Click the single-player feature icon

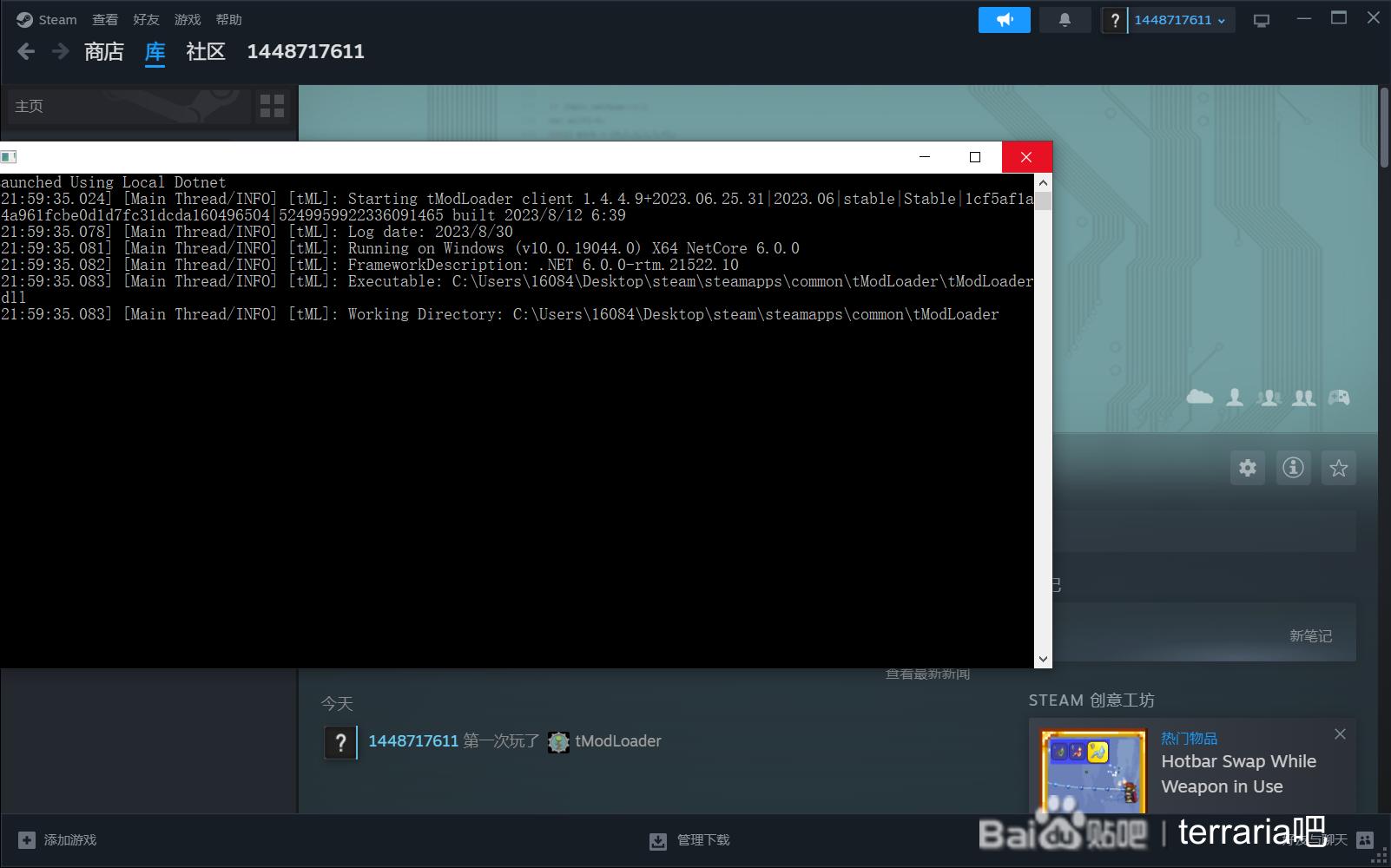1235,398
